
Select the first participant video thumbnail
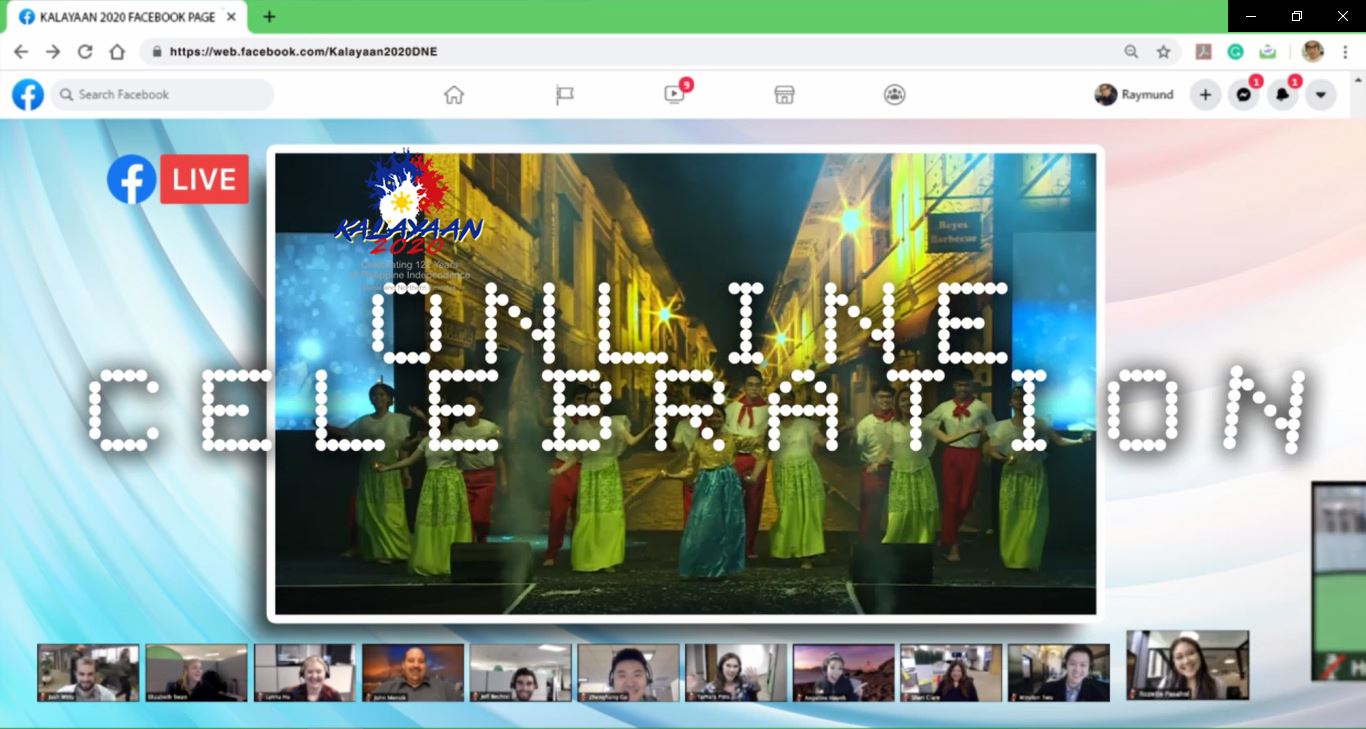pyautogui.click(x=87, y=673)
